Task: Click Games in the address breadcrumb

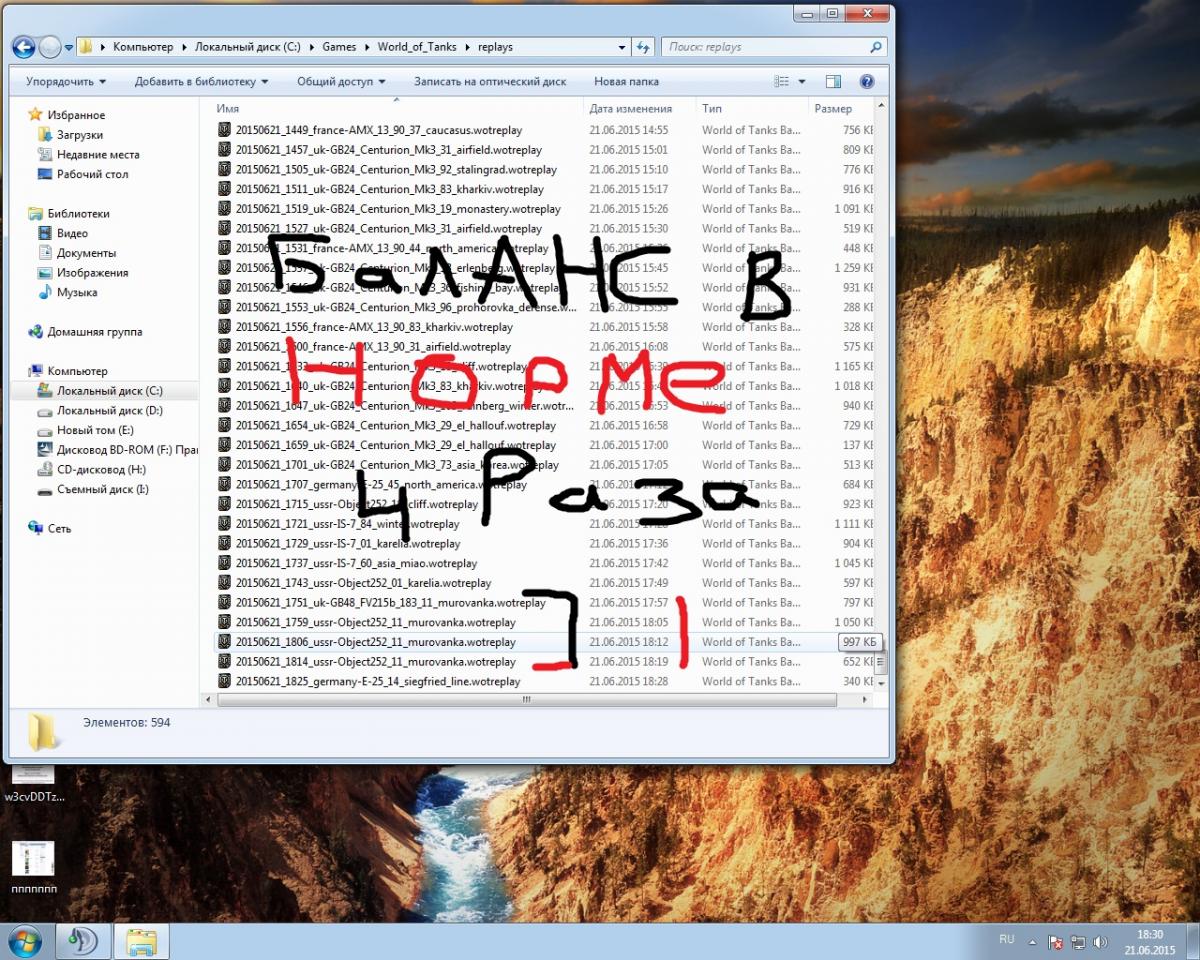Action: point(339,47)
